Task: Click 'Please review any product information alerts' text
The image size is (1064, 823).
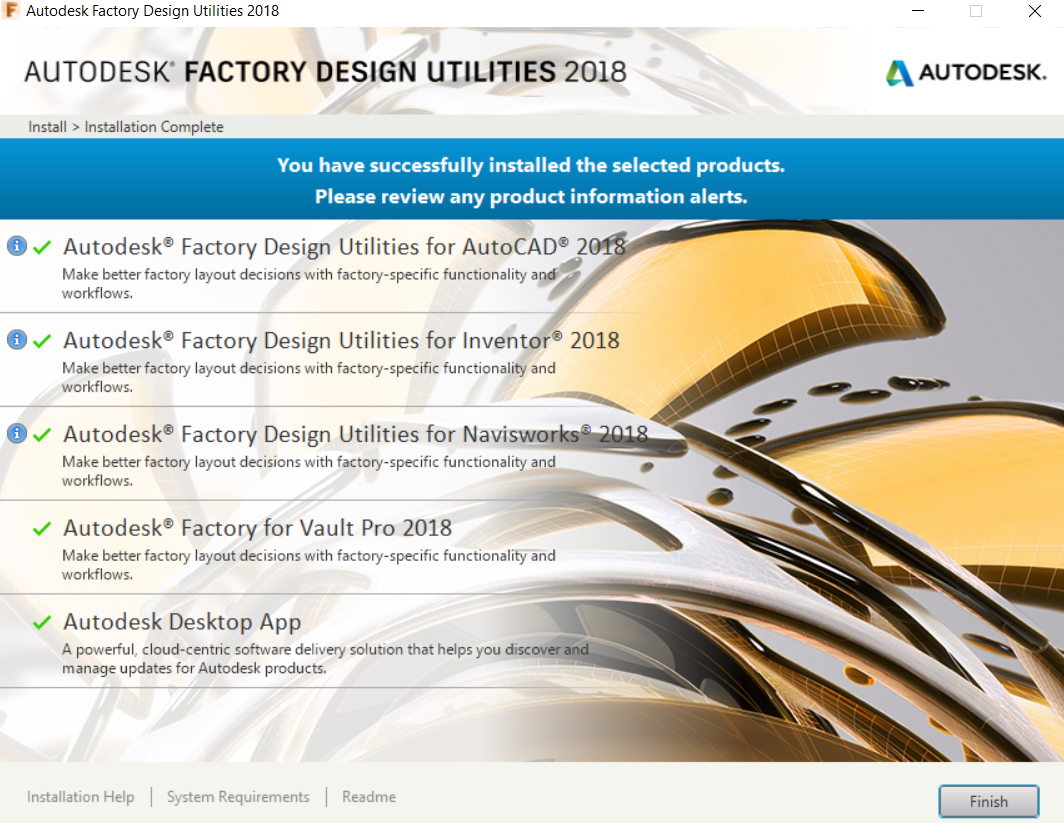Action: [x=531, y=197]
